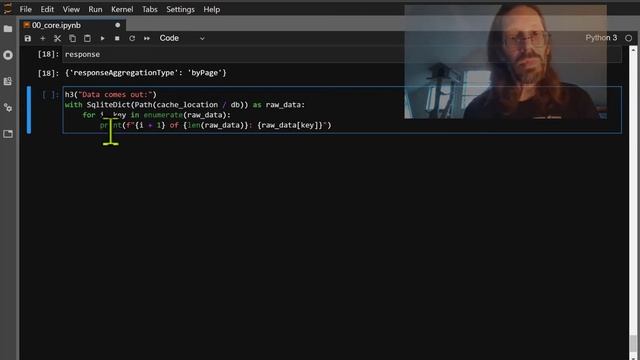Click the kernel status circle indicator
The width and height of the screenshot is (640, 360).
[629, 38]
